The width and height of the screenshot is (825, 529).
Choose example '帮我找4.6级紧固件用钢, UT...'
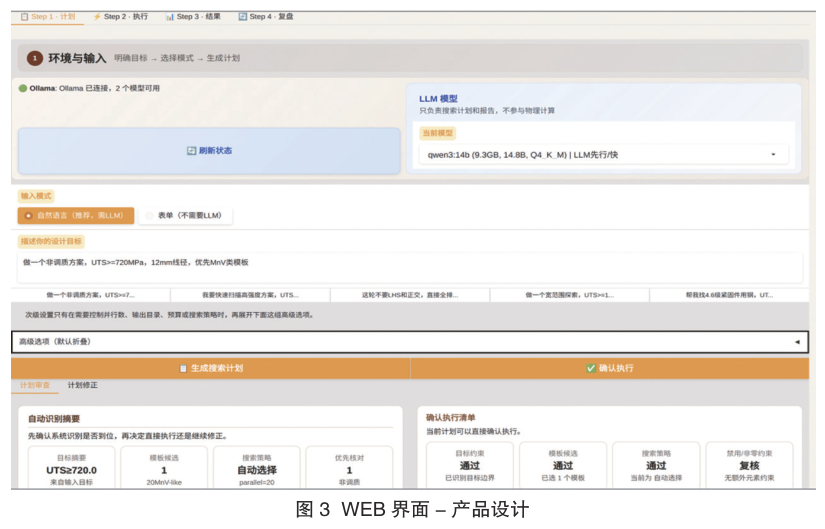[x=729, y=295]
